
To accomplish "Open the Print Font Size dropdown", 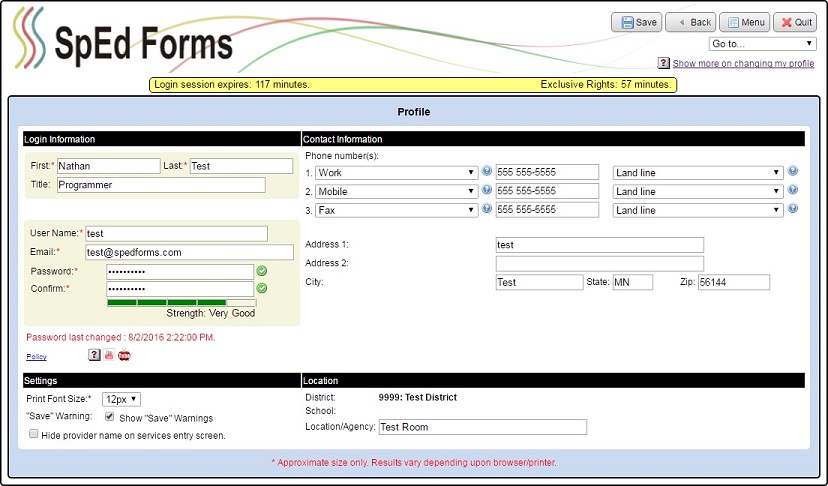I will tap(121, 399).
